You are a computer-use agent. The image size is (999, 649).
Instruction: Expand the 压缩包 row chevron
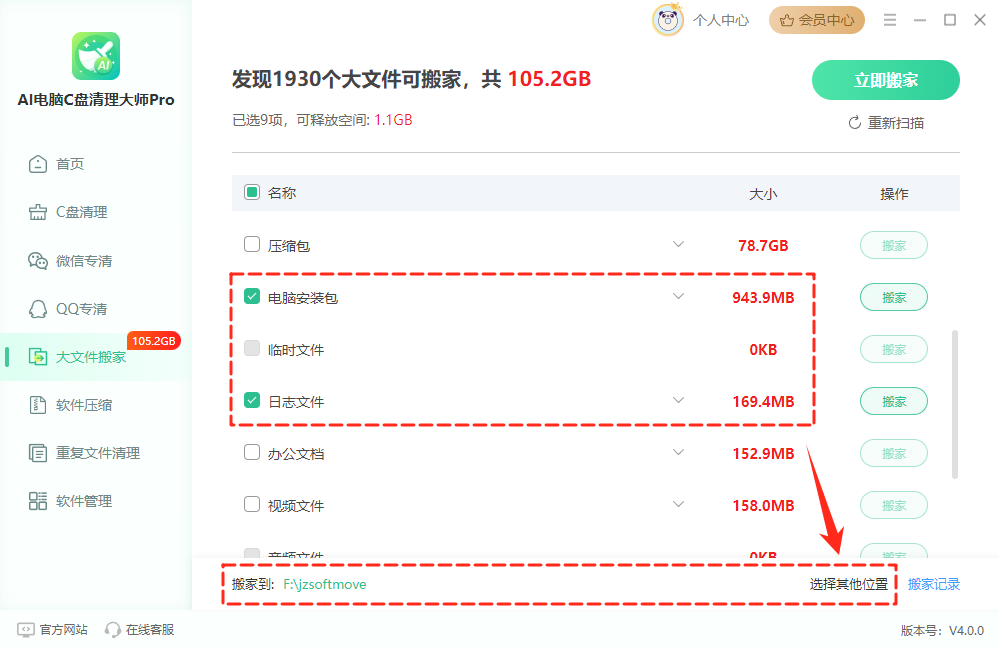pos(679,245)
